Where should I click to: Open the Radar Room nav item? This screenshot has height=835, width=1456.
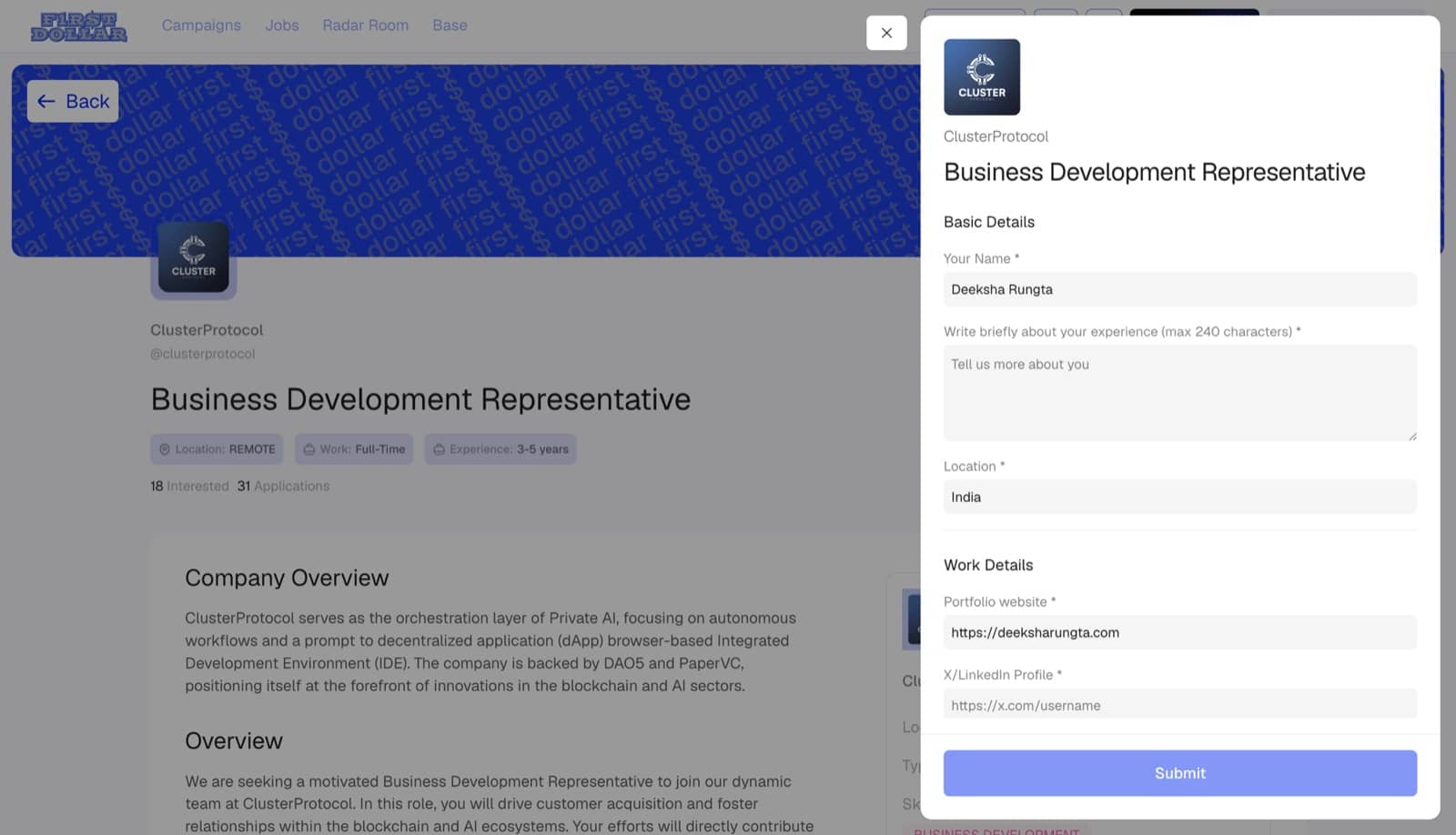[366, 25]
